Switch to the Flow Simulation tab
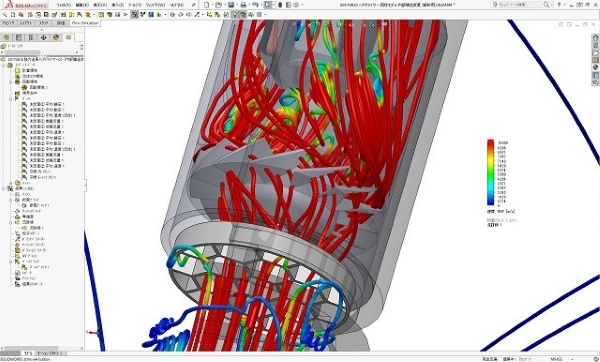The height and width of the screenshot is (362, 600). (85, 23)
